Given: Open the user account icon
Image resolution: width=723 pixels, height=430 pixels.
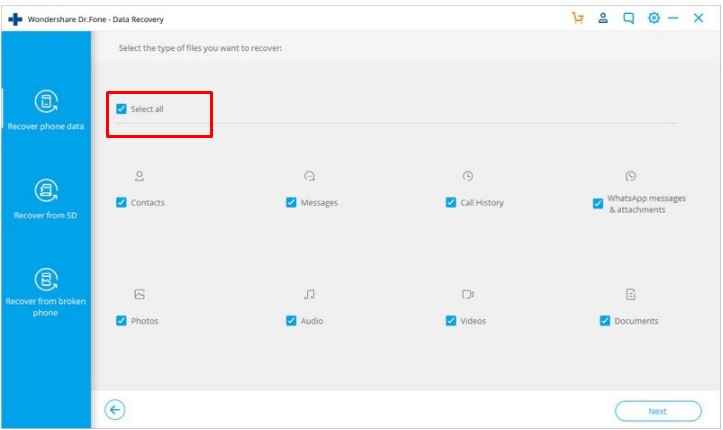Looking at the screenshot, I should (603, 18).
